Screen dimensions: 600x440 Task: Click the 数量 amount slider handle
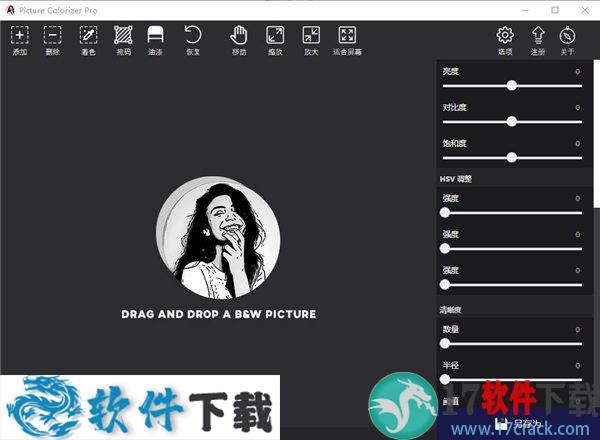(445, 344)
